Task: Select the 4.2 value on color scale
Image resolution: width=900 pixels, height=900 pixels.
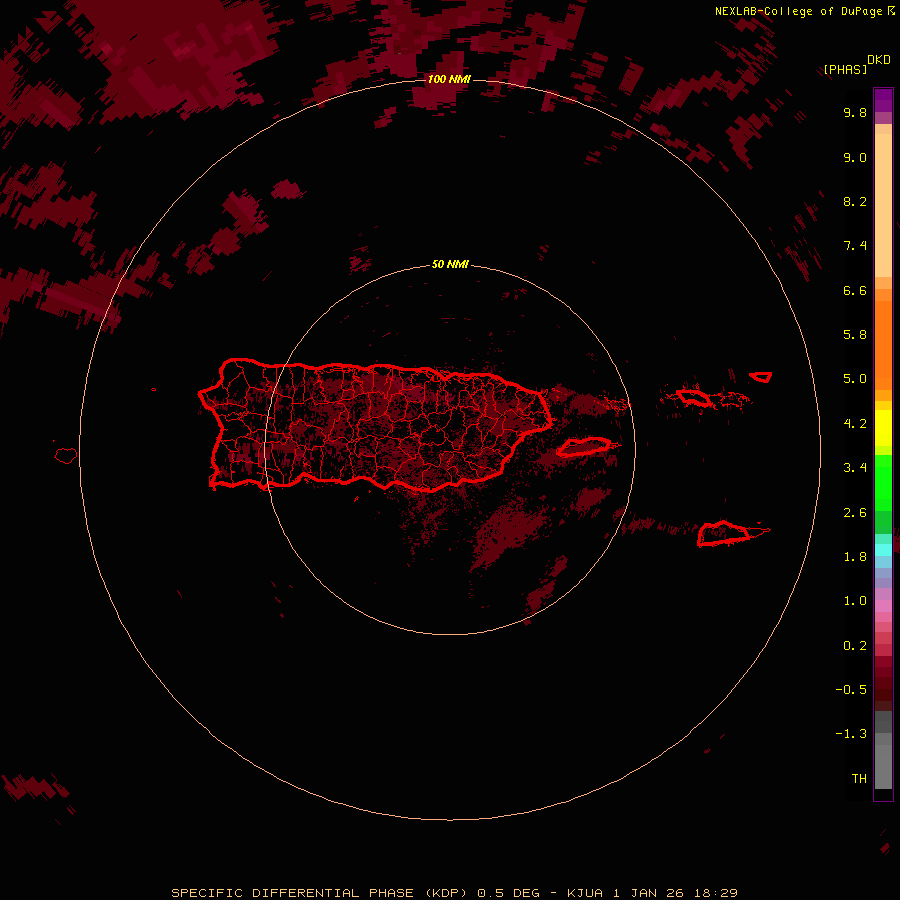Action: point(855,424)
